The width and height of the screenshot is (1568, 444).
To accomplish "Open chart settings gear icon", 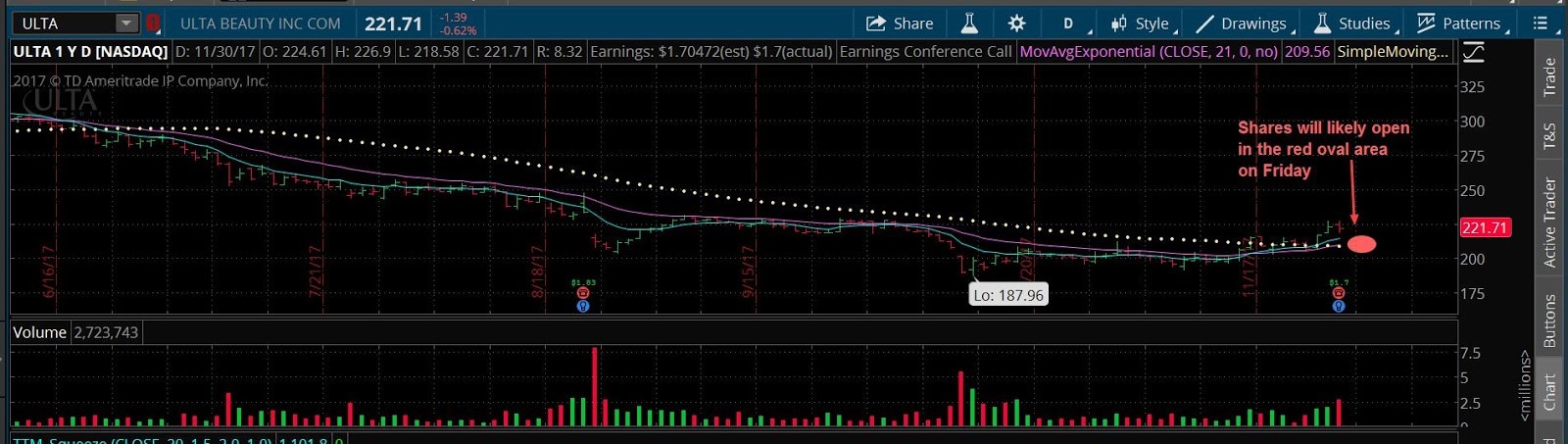I will tap(1016, 24).
